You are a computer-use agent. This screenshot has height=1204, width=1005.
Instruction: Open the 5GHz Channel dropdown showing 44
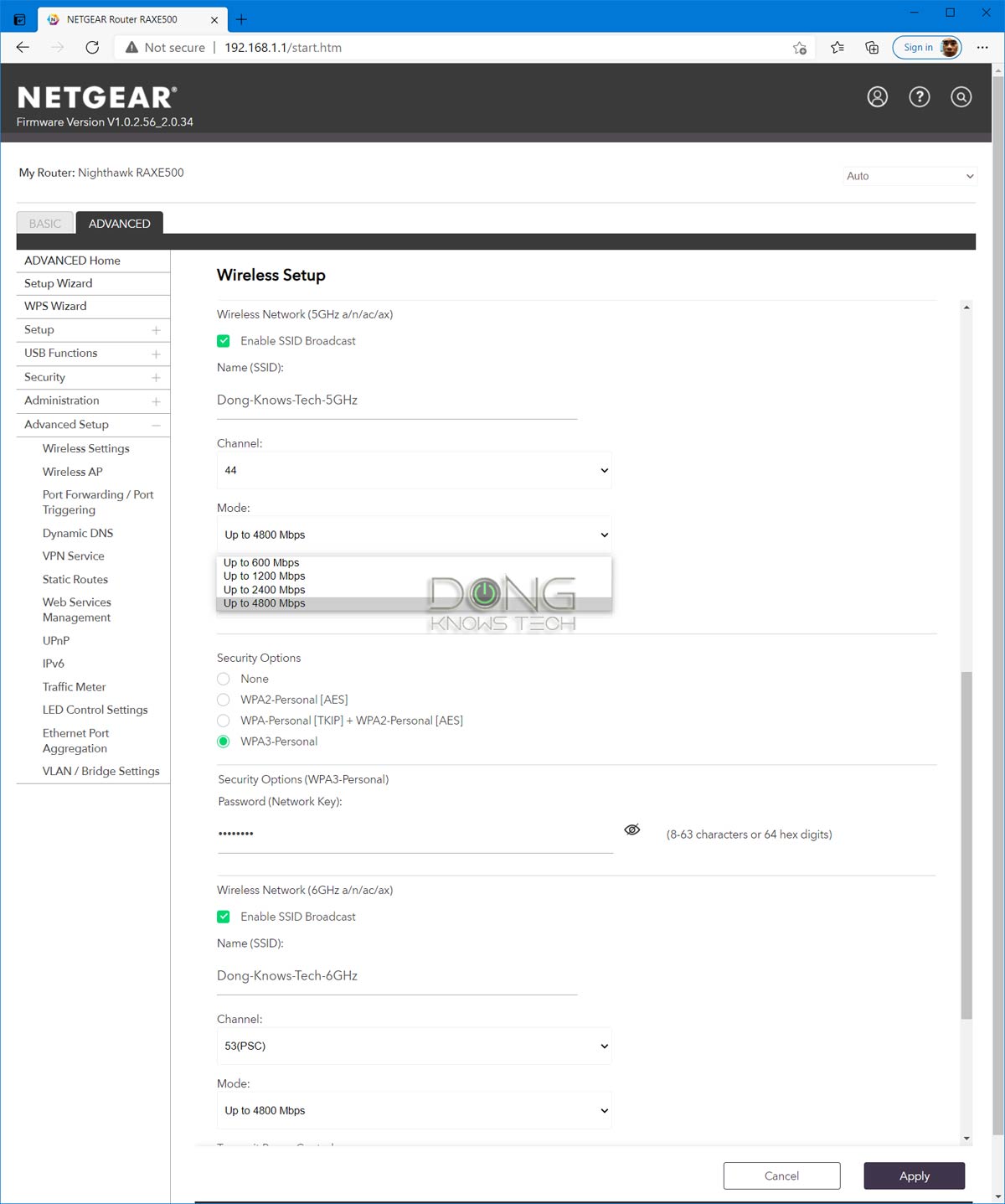[414, 470]
